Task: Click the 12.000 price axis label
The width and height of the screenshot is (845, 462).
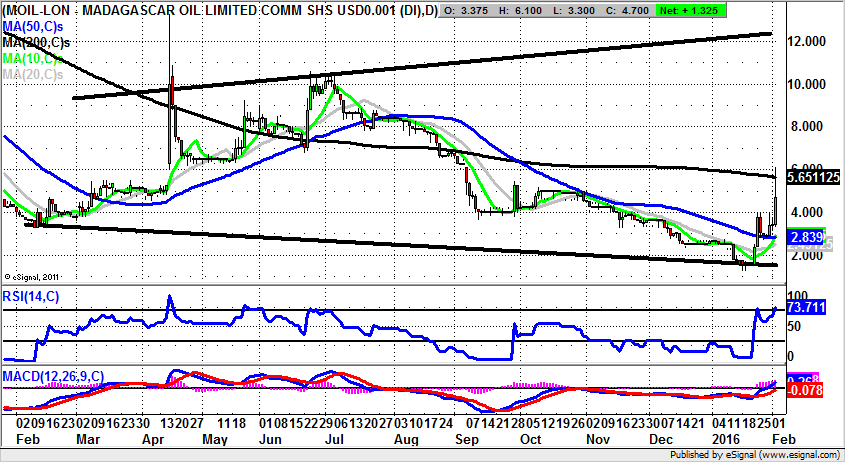Action: click(x=806, y=41)
